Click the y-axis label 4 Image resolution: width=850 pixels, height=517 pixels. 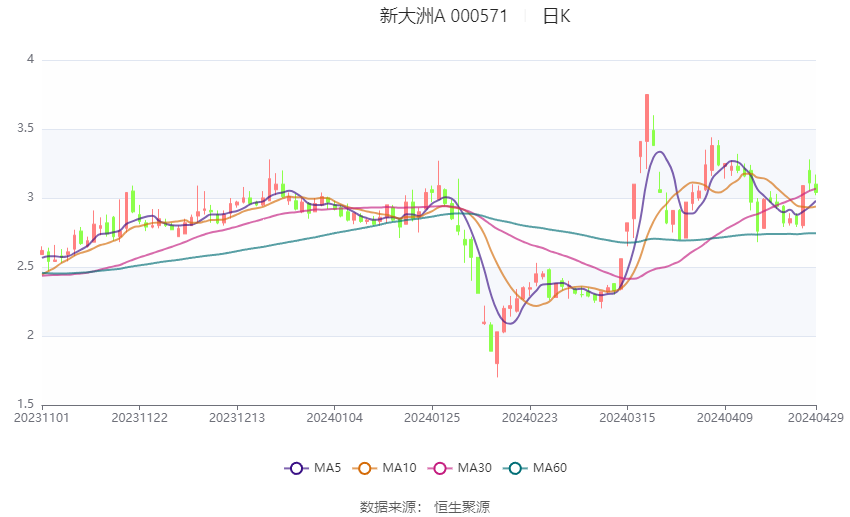[x=30, y=59]
